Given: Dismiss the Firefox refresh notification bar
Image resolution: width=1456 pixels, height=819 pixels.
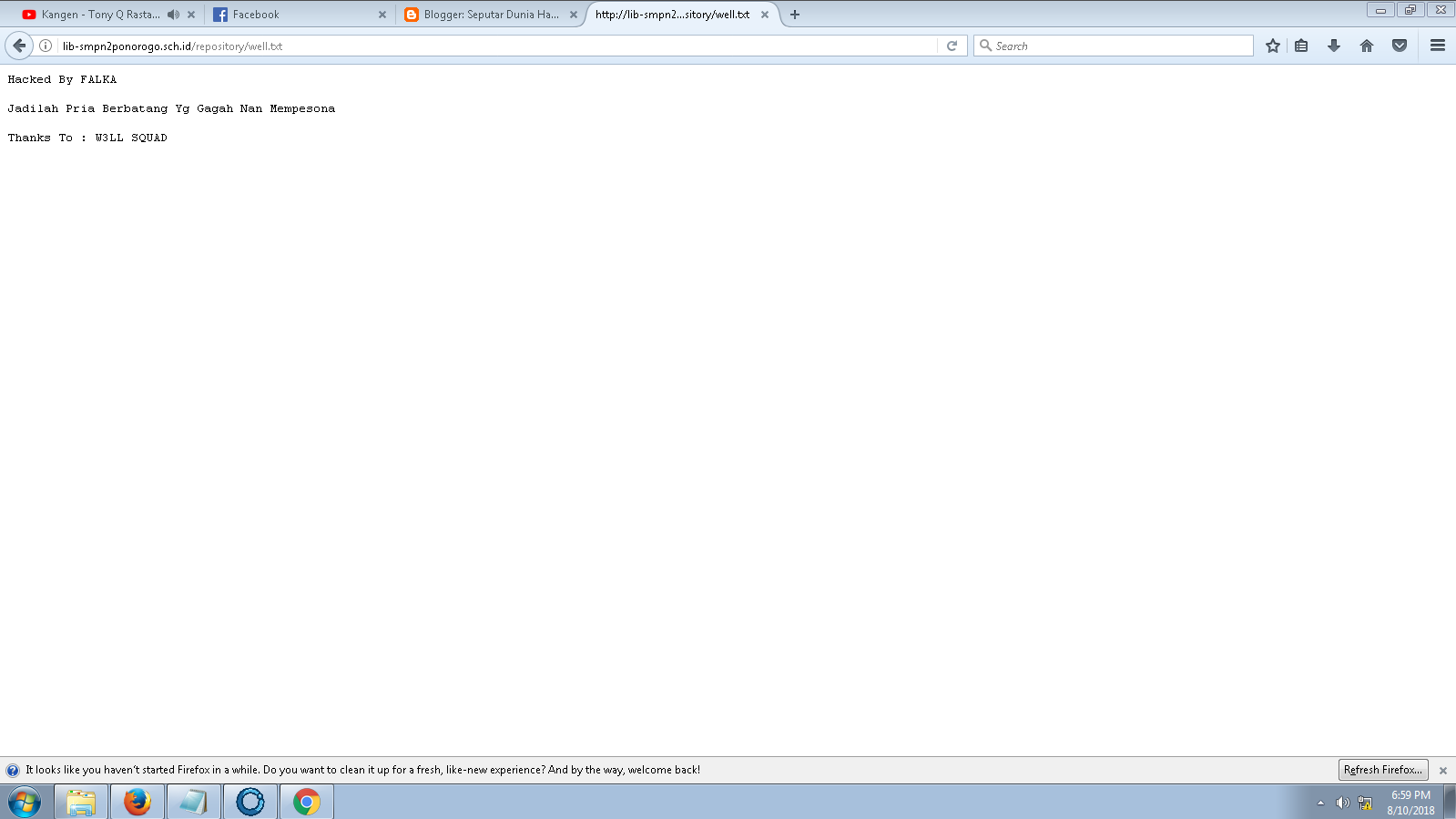Looking at the screenshot, I should click(1443, 771).
